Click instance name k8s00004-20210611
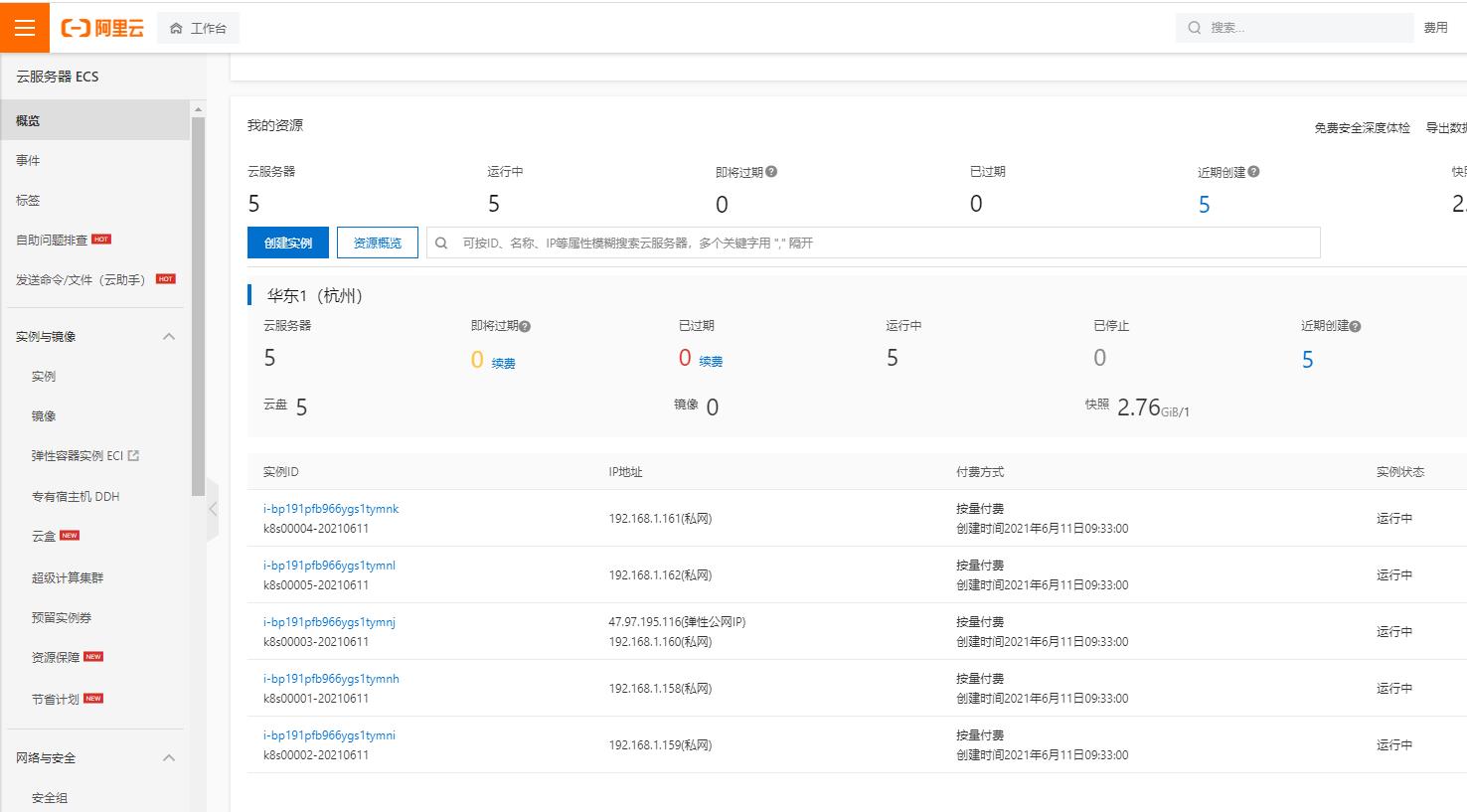The height and width of the screenshot is (812, 1467). pyautogui.click(x=316, y=529)
